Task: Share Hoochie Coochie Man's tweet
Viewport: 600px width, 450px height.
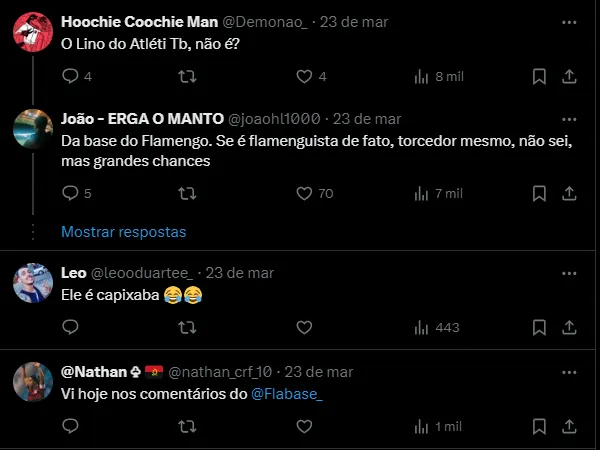Action: pyautogui.click(x=569, y=76)
